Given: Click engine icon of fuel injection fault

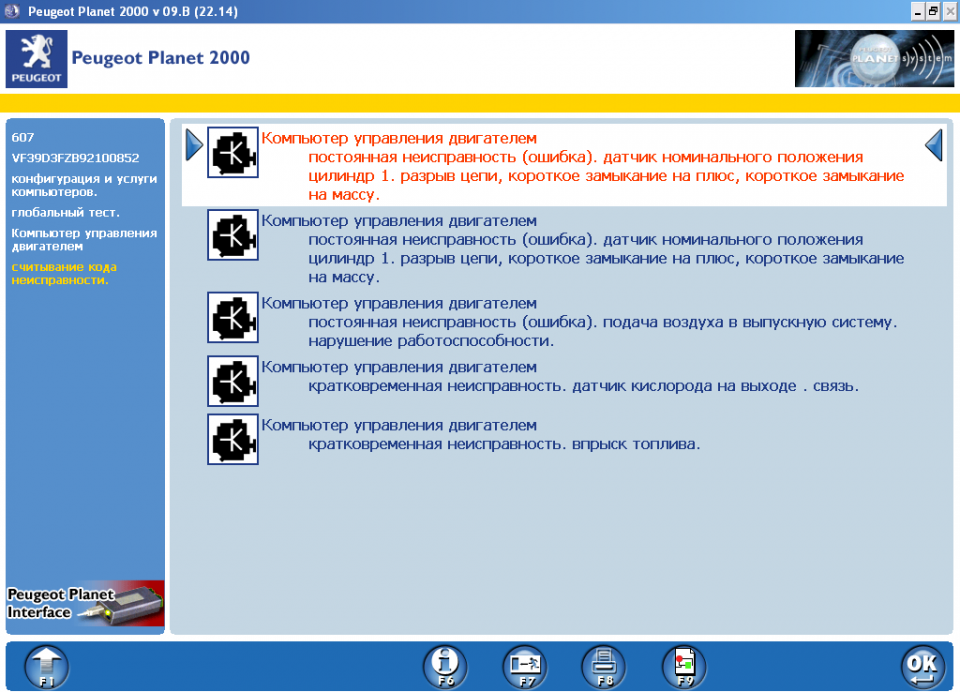Looking at the screenshot, I should [x=233, y=439].
